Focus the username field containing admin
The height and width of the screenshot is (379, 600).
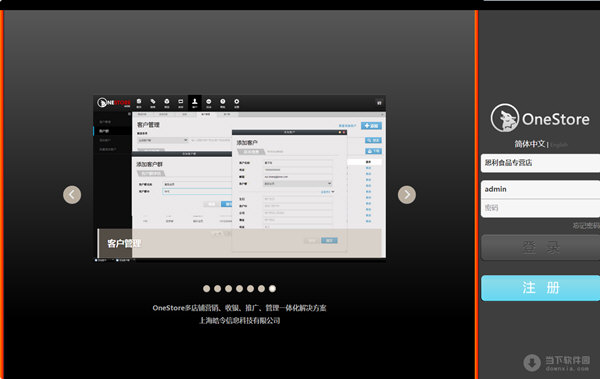point(540,190)
